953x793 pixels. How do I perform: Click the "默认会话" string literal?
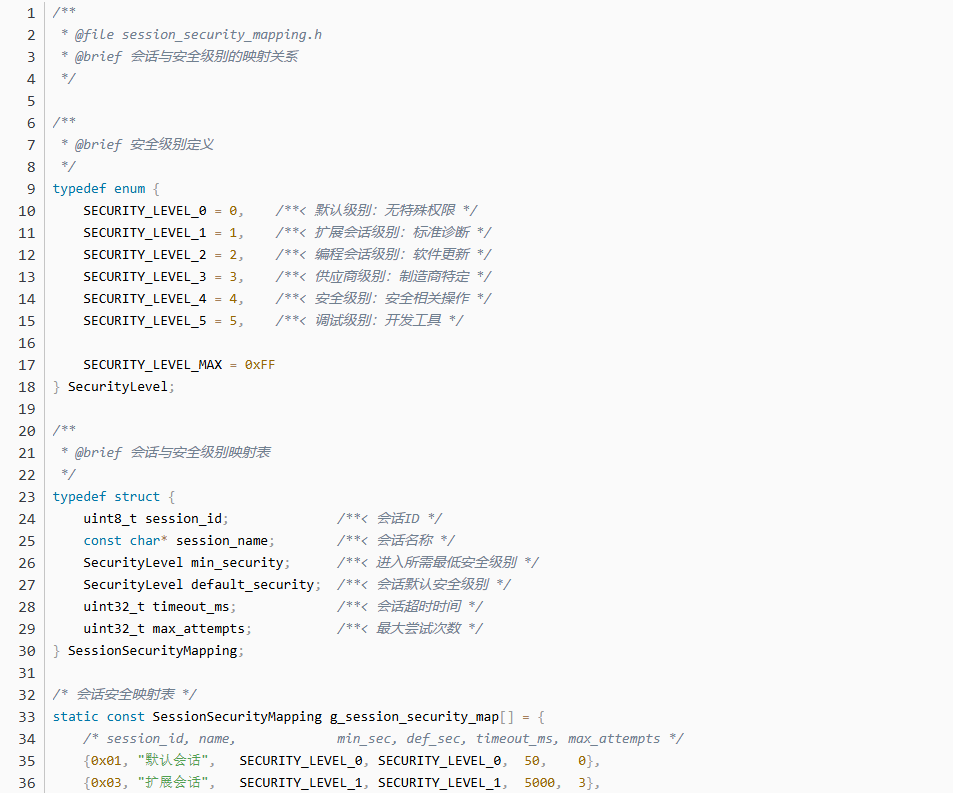tap(167, 760)
